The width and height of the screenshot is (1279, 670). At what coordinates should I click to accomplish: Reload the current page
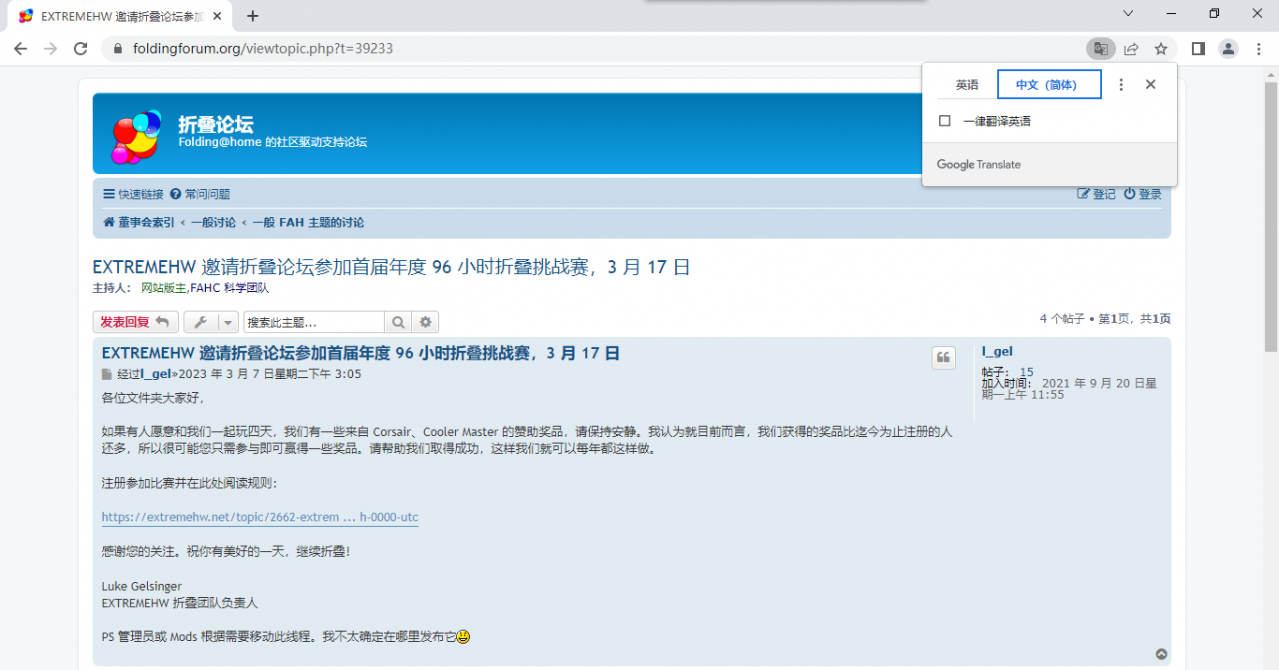pyautogui.click(x=81, y=48)
